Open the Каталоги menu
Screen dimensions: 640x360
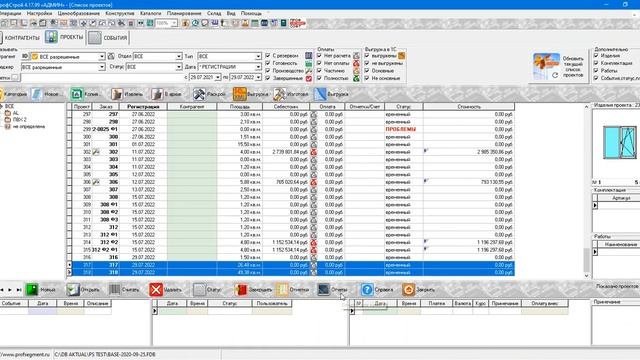click(151, 13)
